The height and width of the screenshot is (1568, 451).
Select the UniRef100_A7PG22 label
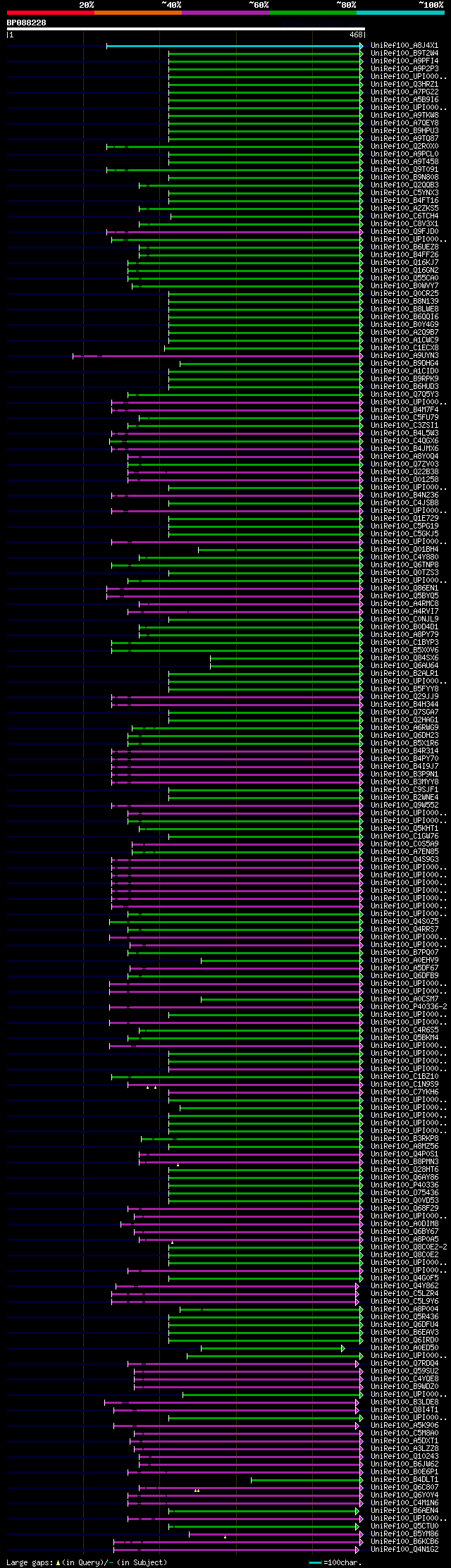pos(404,92)
